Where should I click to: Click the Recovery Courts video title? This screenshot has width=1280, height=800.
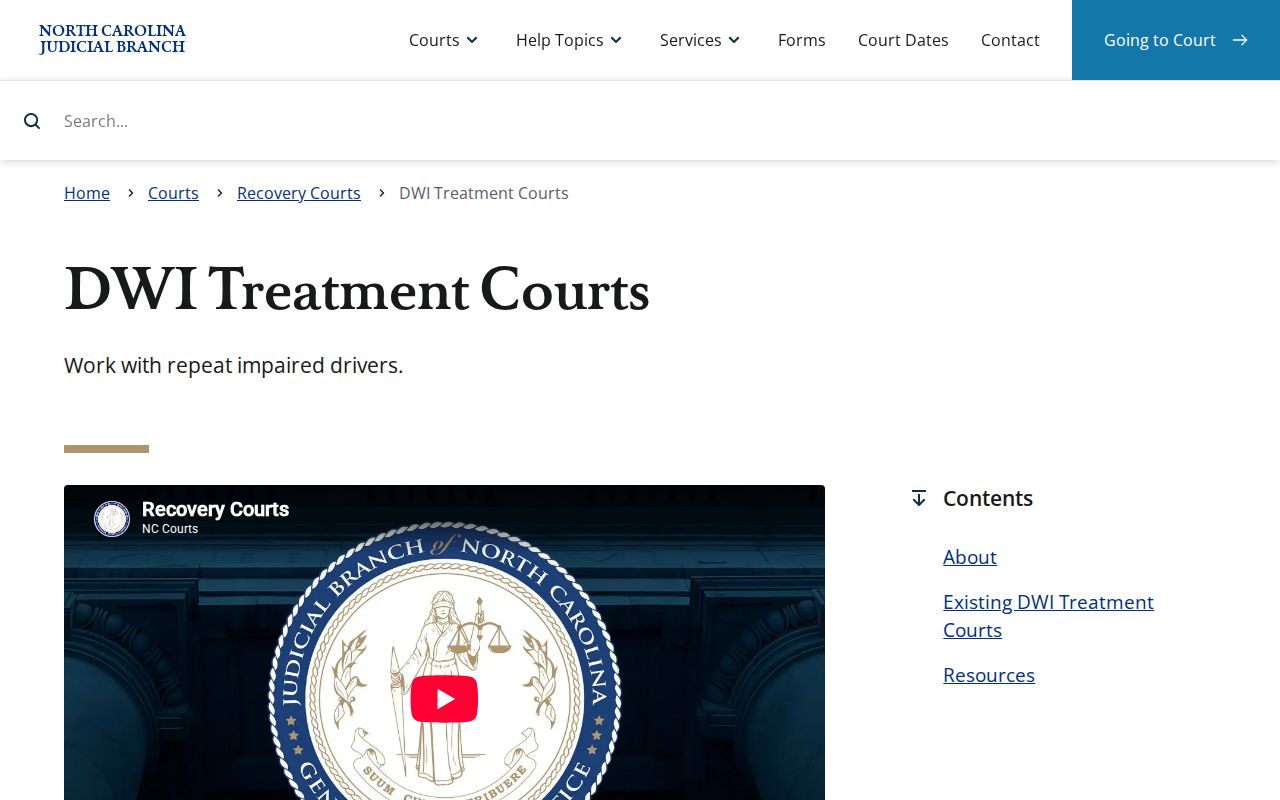pos(215,509)
